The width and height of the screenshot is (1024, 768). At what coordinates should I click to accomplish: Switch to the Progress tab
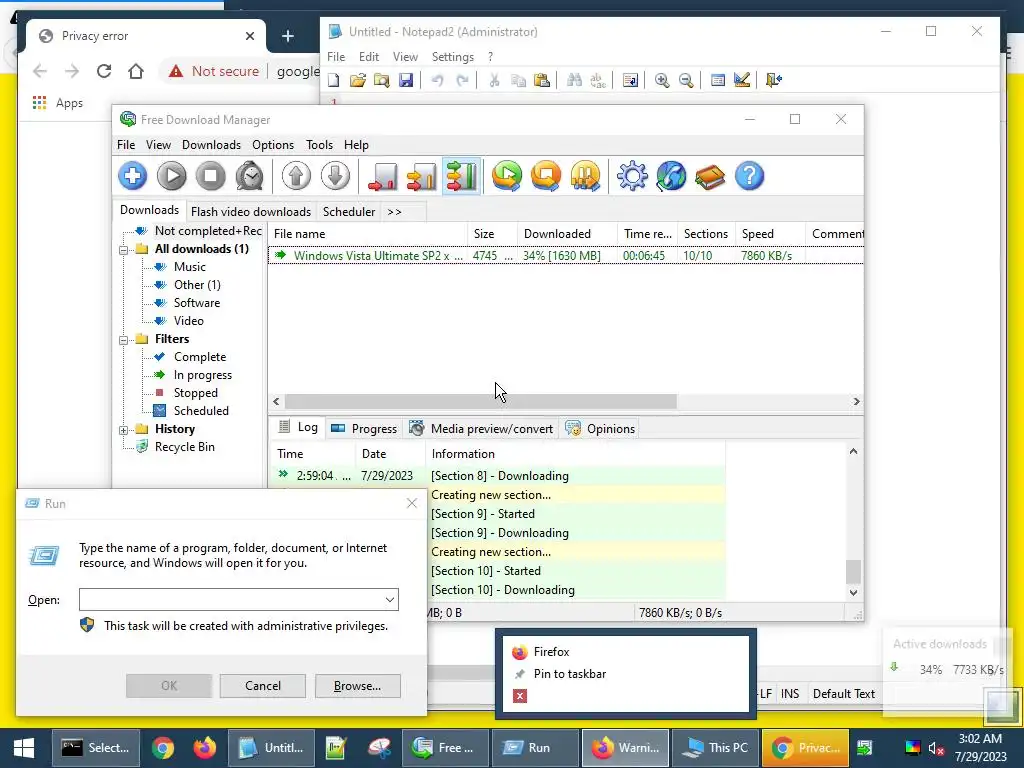[364, 429]
